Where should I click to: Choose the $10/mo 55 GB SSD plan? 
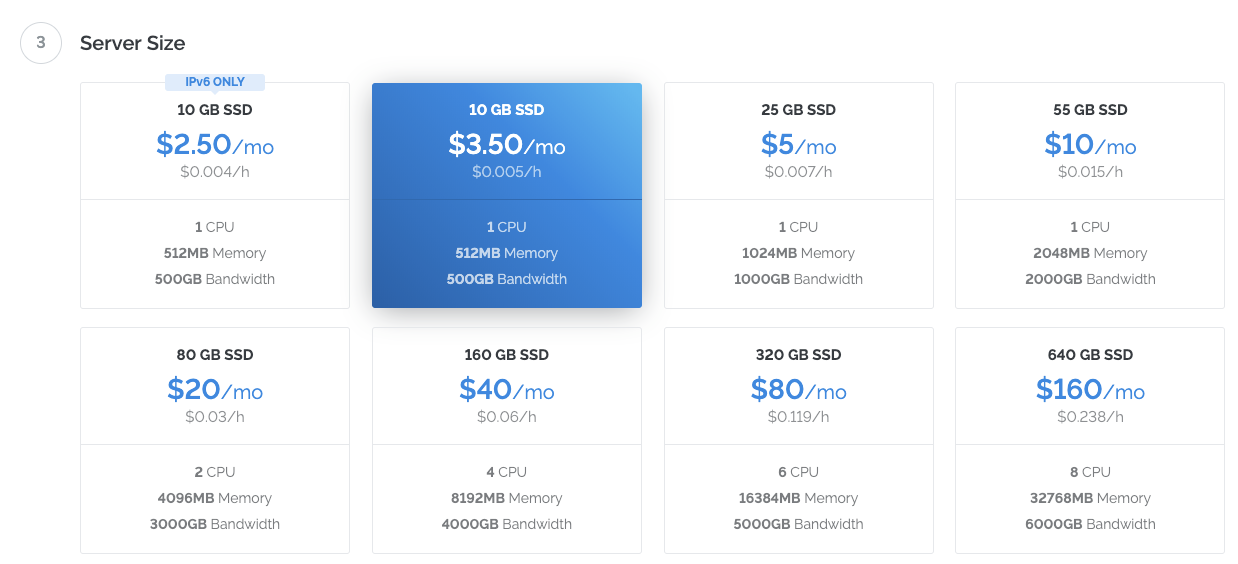[1090, 195]
